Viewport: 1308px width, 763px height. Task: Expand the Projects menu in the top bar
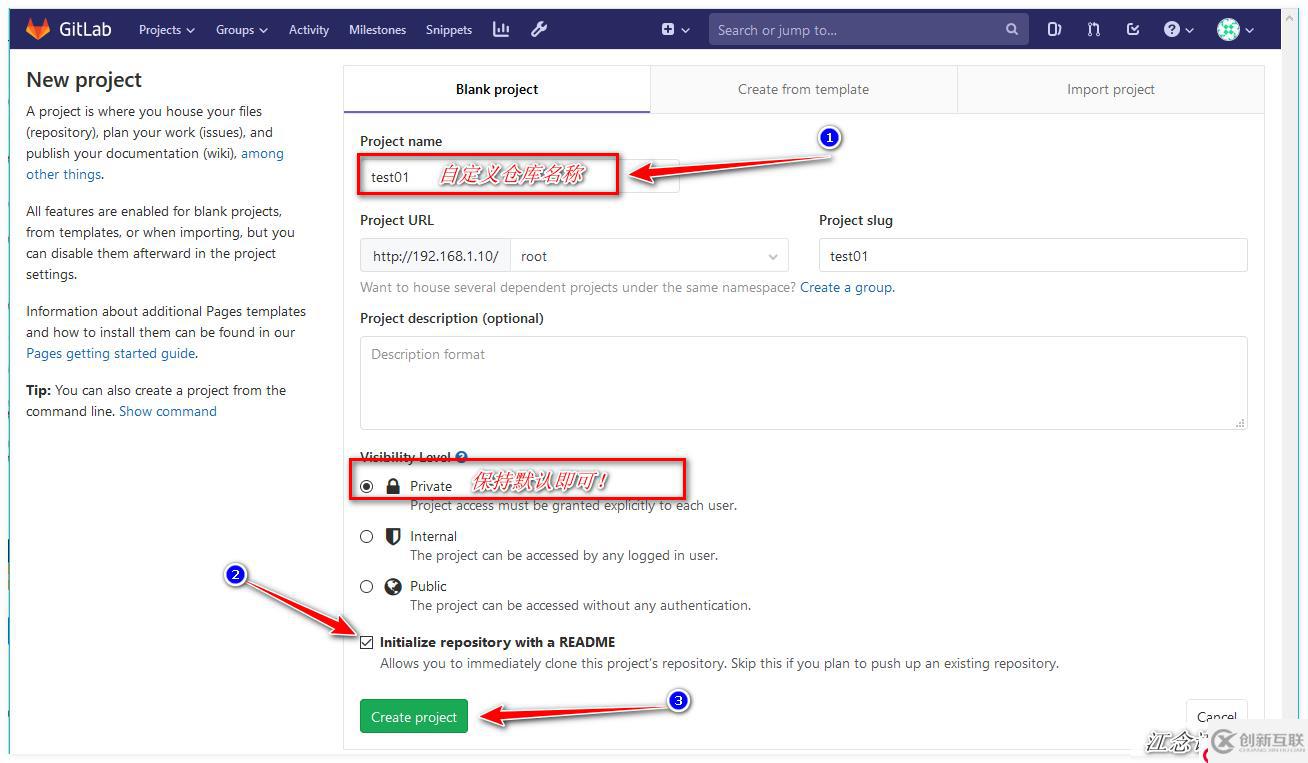[167, 30]
